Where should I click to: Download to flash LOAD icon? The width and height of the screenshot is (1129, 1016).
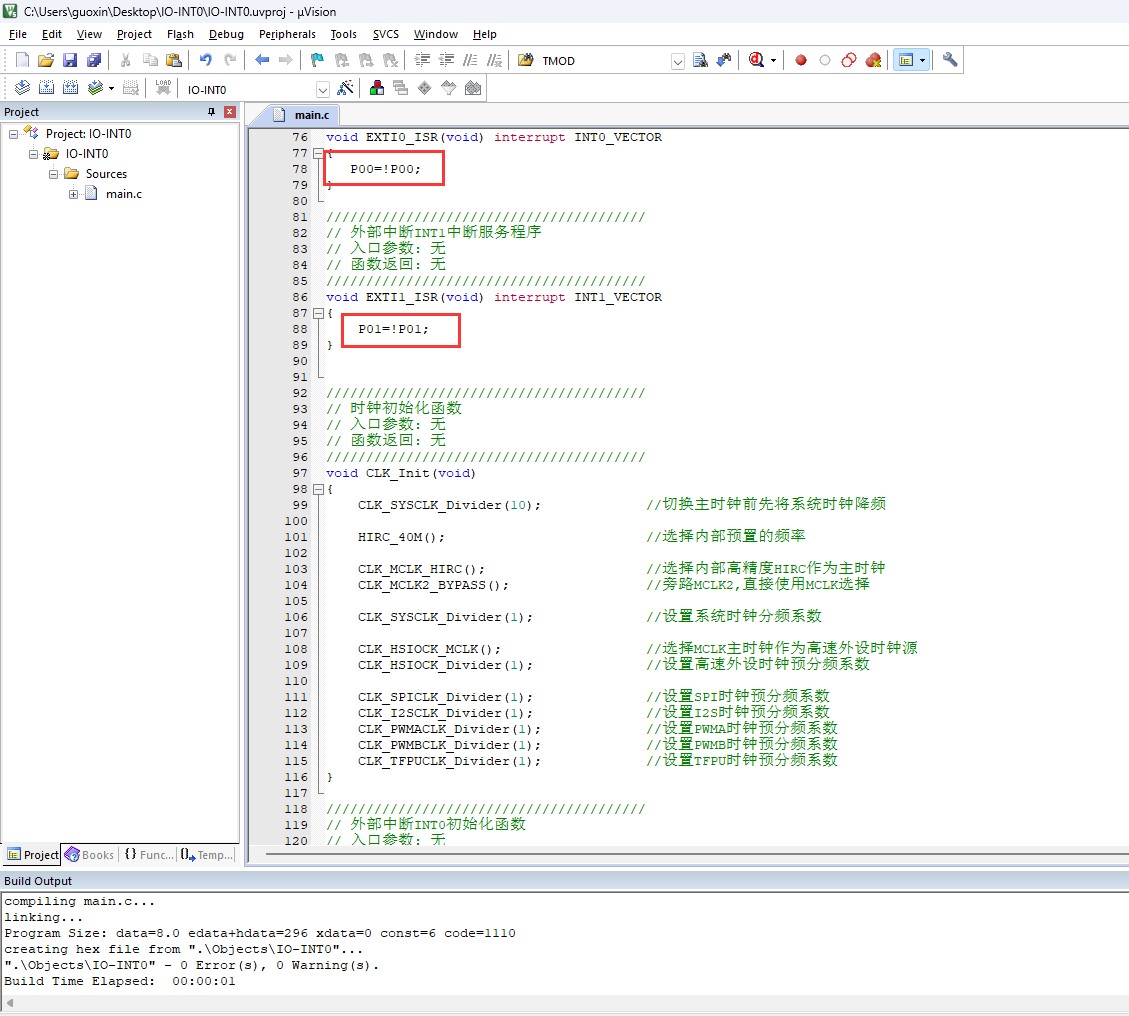point(163,88)
